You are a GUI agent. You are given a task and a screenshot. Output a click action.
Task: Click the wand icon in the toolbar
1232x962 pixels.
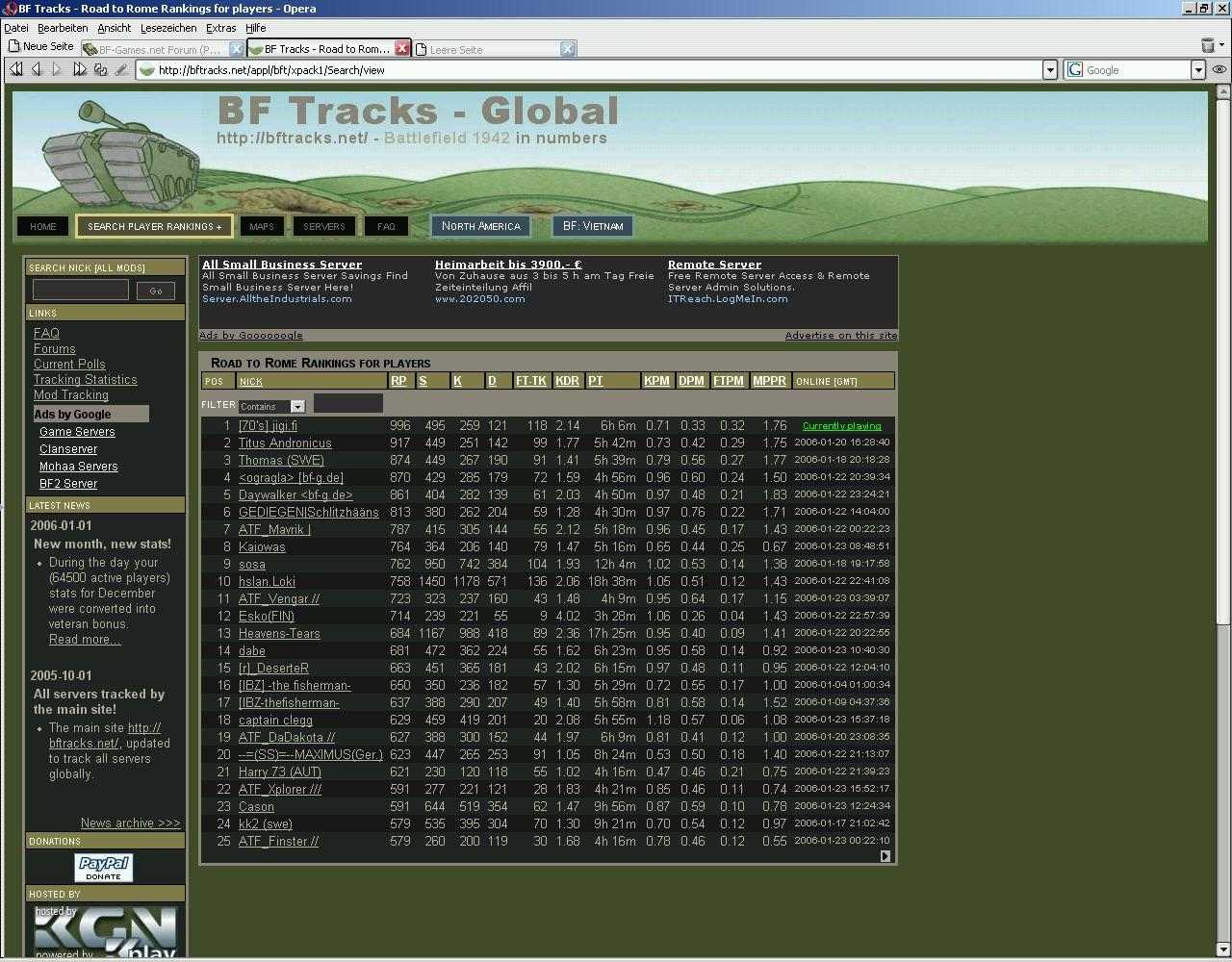click(x=121, y=69)
